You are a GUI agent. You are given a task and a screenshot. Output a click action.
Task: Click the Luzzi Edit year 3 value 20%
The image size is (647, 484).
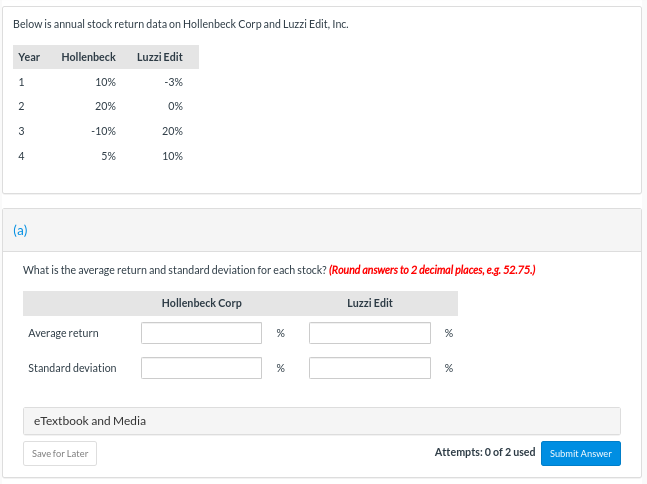[172, 131]
